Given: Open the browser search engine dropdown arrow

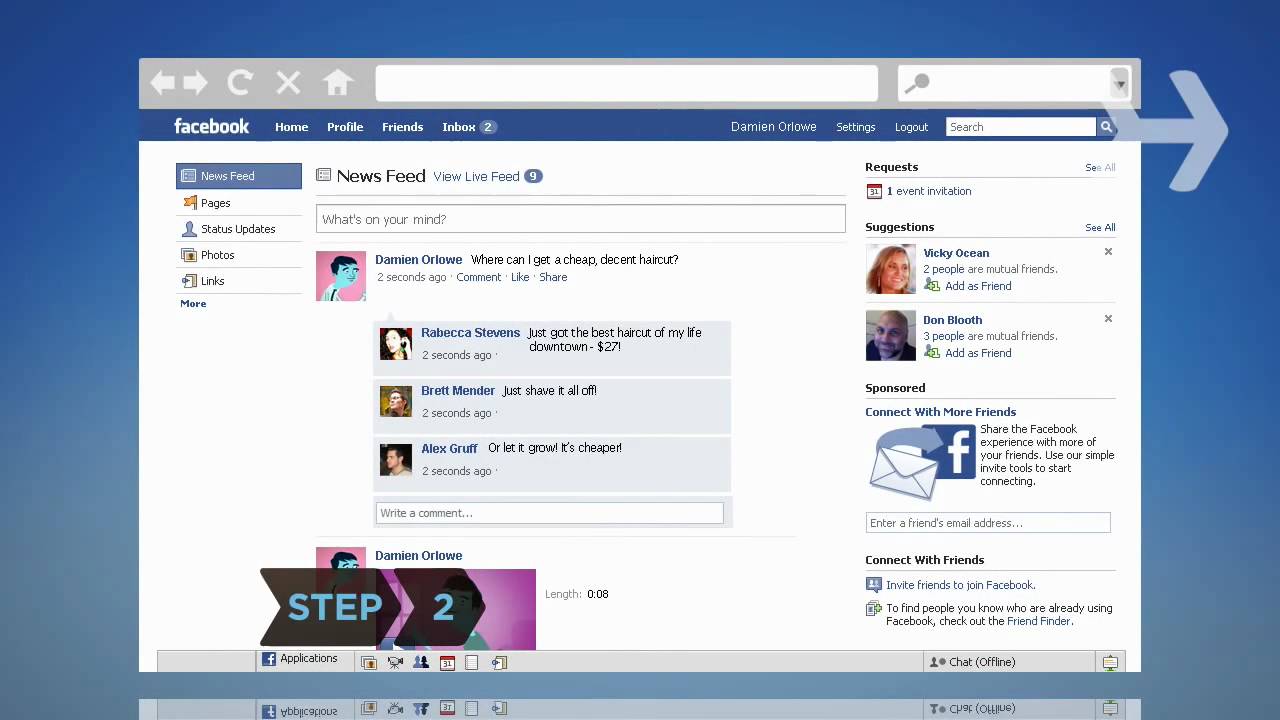Looking at the screenshot, I should coord(1120,84).
